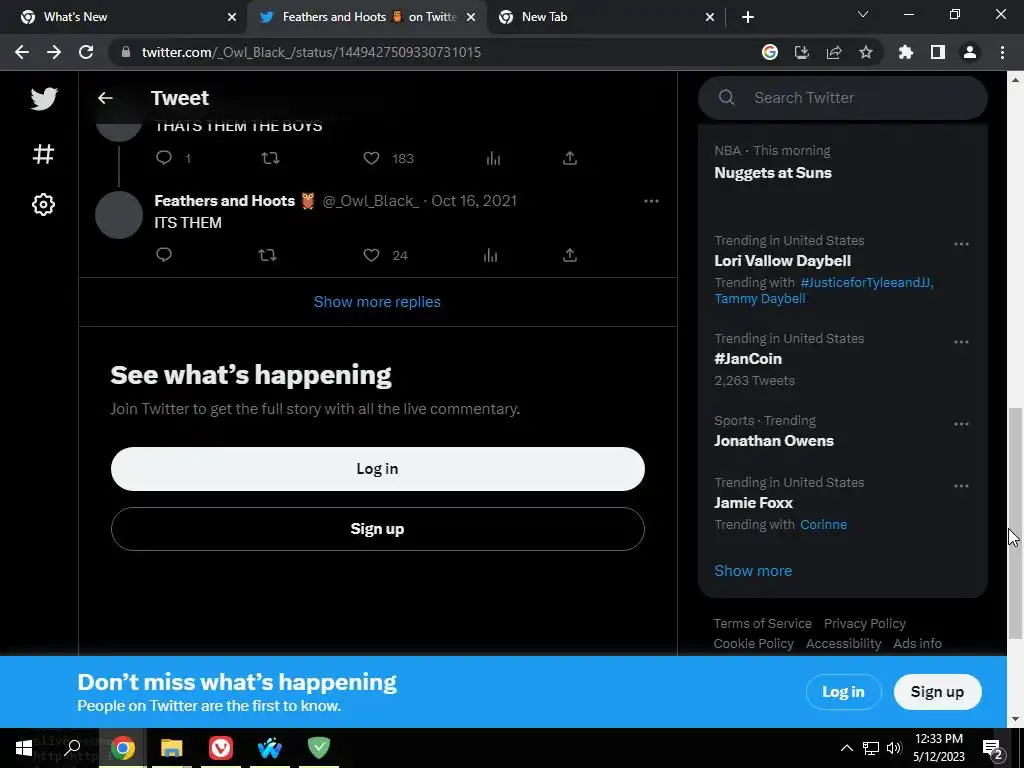Open the #JanCoin trend
The width and height of the screenshot is (1024, 768).
click(748, 359)
